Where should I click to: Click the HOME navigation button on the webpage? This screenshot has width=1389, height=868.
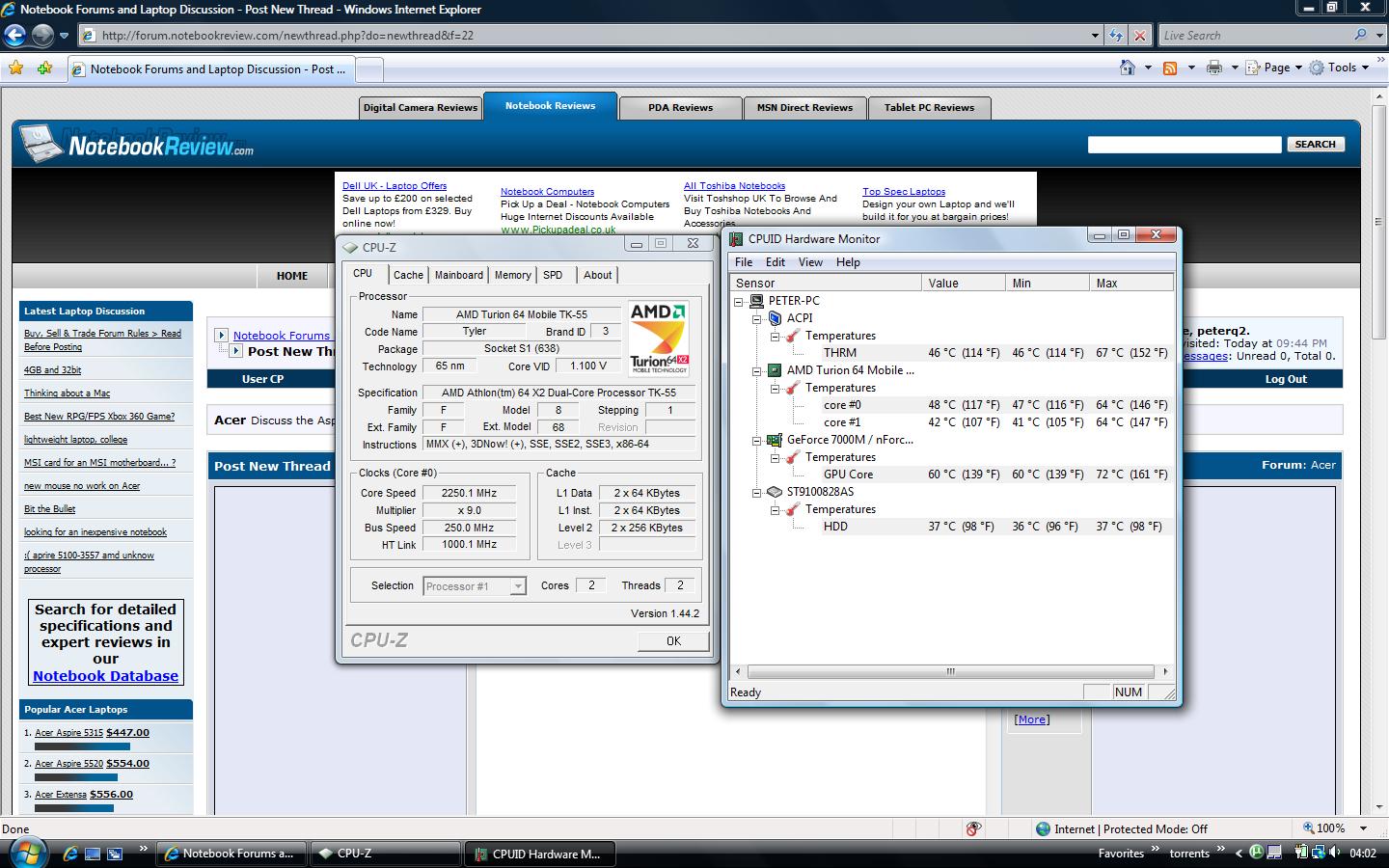[x=292, y=276]
